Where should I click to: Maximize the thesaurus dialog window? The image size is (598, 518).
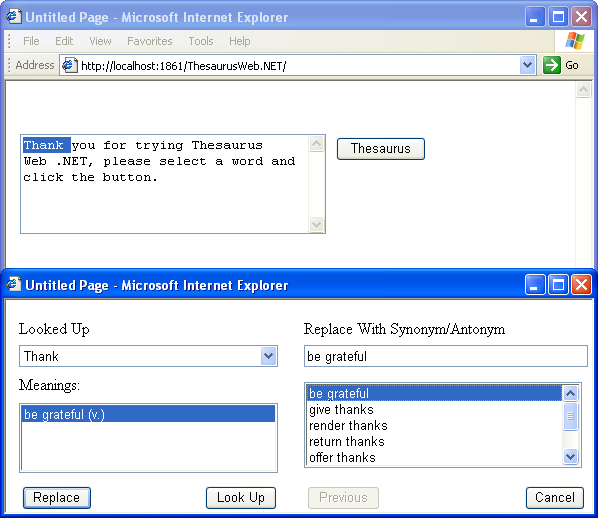point(558,285)
